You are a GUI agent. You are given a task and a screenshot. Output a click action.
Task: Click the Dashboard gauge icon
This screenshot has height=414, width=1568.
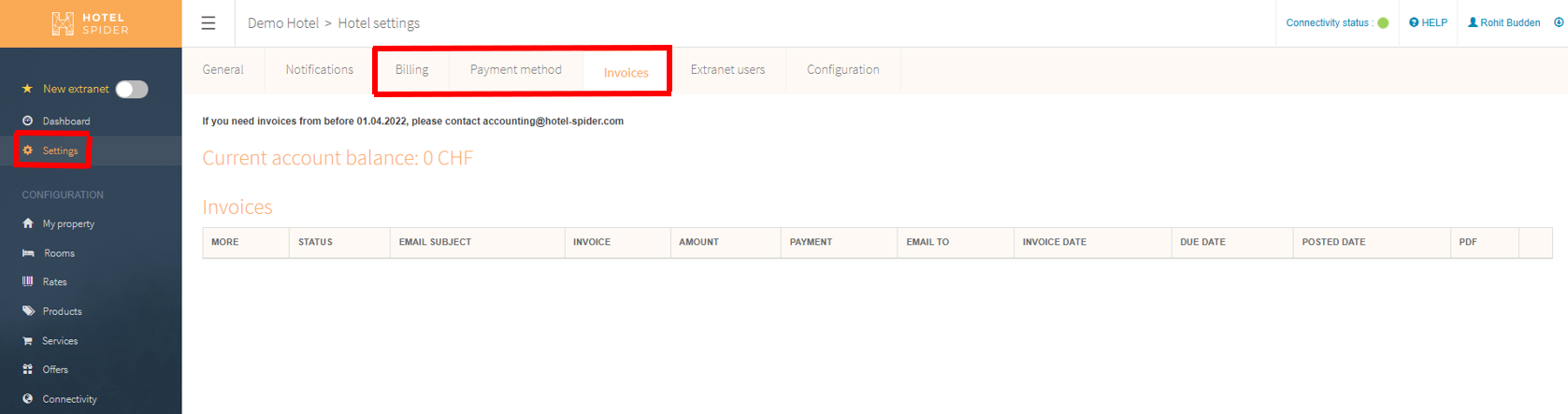click(x=28, y=121)
